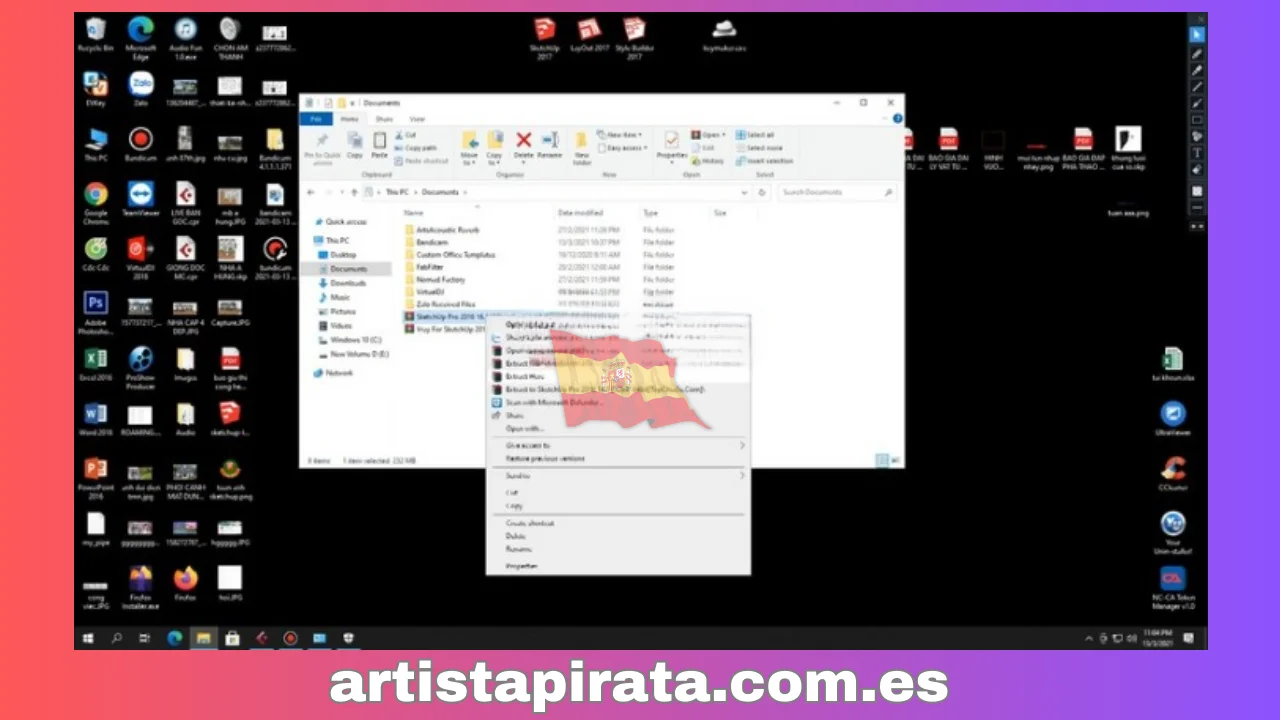
Task: Click Pin to Quick access icon
Action: (322, 140)
